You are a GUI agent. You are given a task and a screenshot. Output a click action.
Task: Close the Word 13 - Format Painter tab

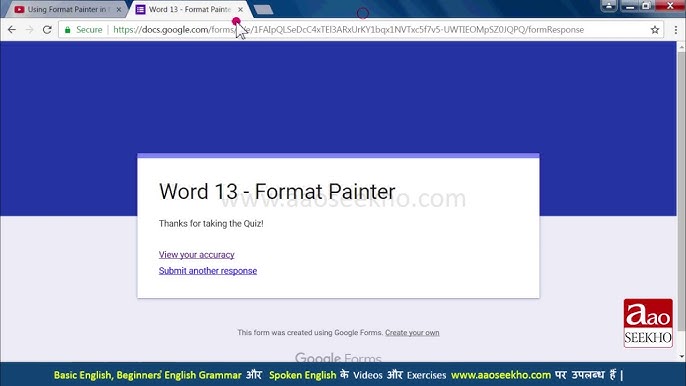tap(240, 9)
